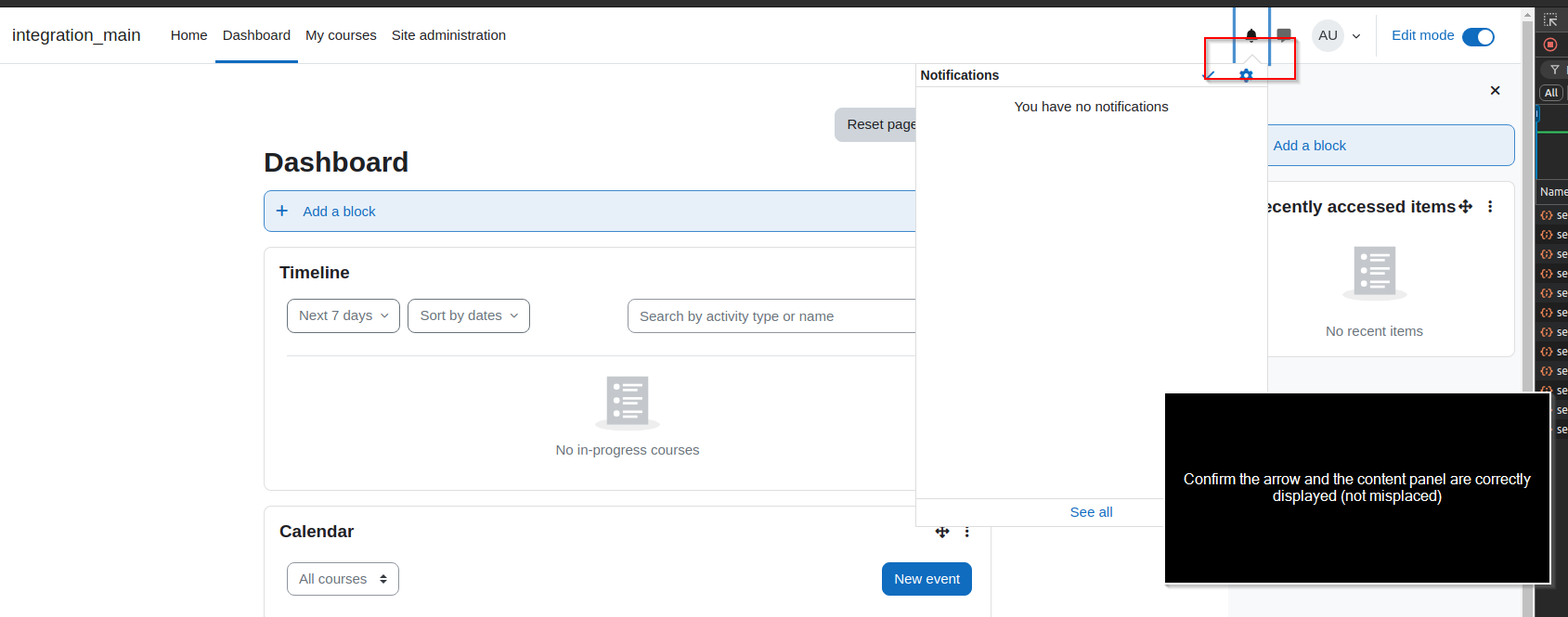Image resolution: width=1568 pixels, height=617 pixels.
Task: Click the Edit mode label
Action: pos(1422,35)
